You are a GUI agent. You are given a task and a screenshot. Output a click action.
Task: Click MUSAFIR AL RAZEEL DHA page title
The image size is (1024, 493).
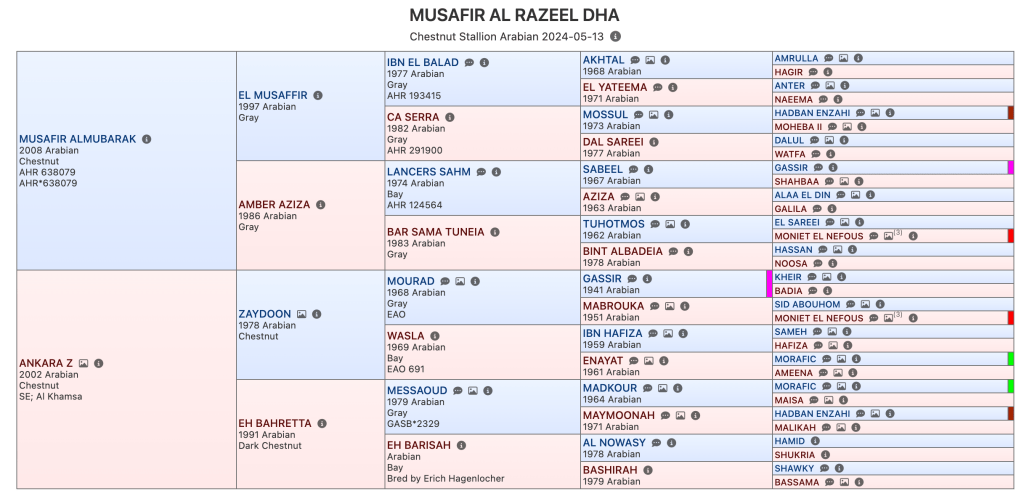click(514, 15)
